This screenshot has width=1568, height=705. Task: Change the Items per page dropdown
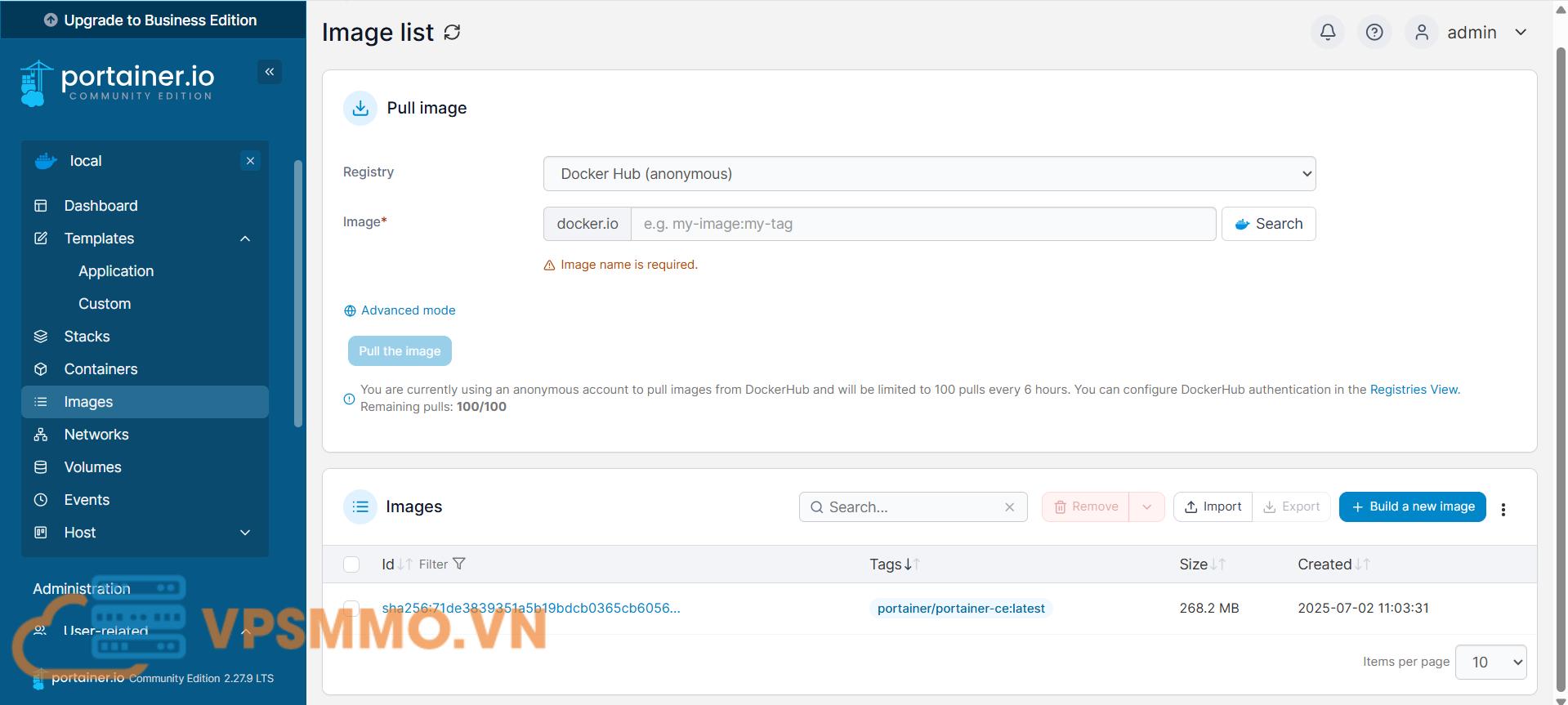tap(1490, 662)
